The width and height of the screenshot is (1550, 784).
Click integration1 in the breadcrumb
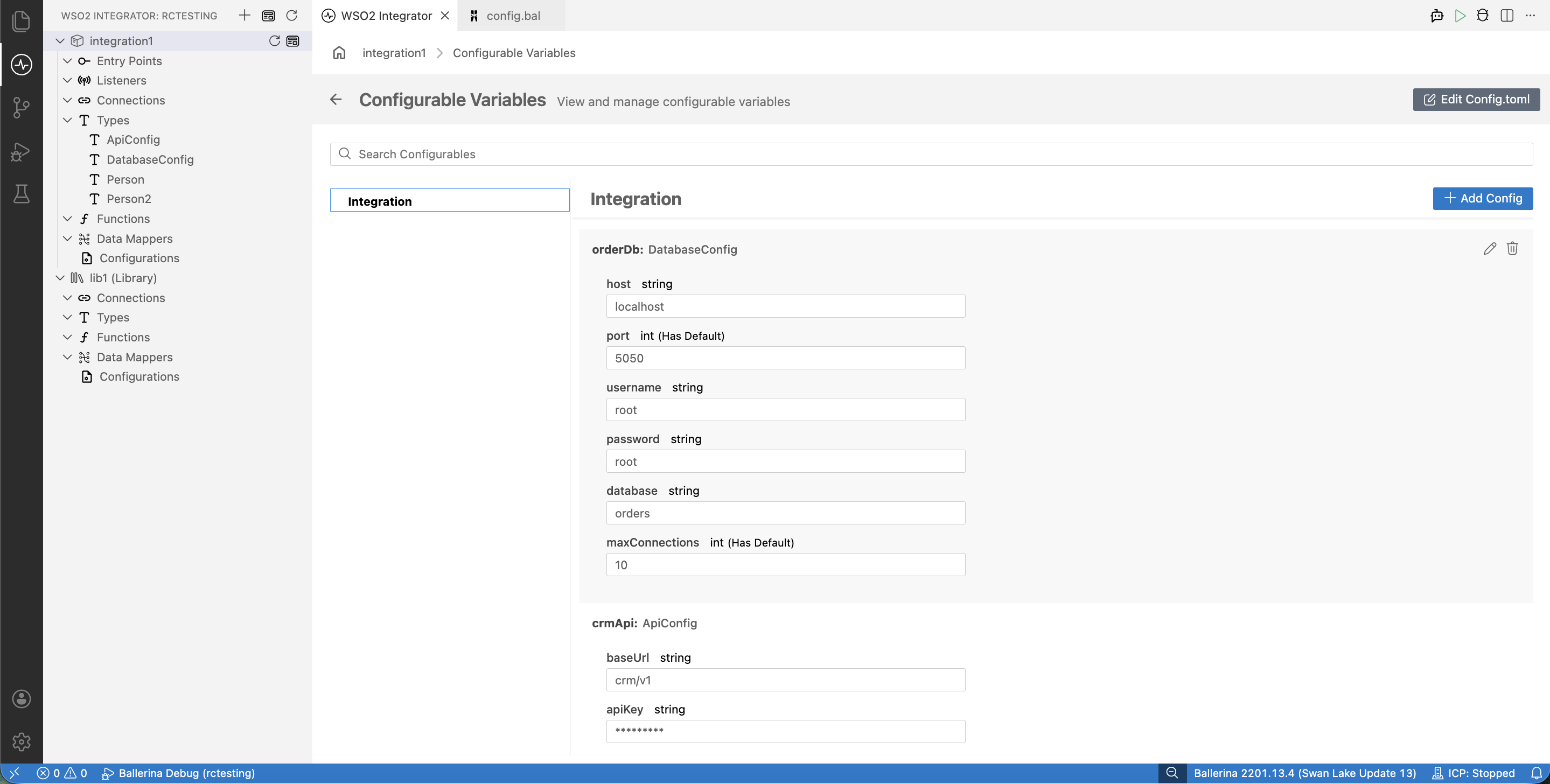click(x=394, y=53)
